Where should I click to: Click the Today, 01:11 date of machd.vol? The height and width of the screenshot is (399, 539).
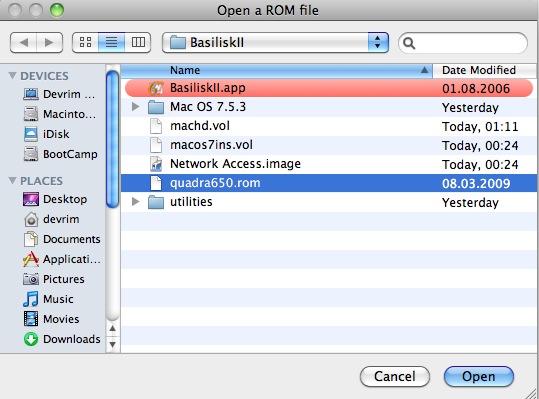pyautogui.click(x=480, y=126)
